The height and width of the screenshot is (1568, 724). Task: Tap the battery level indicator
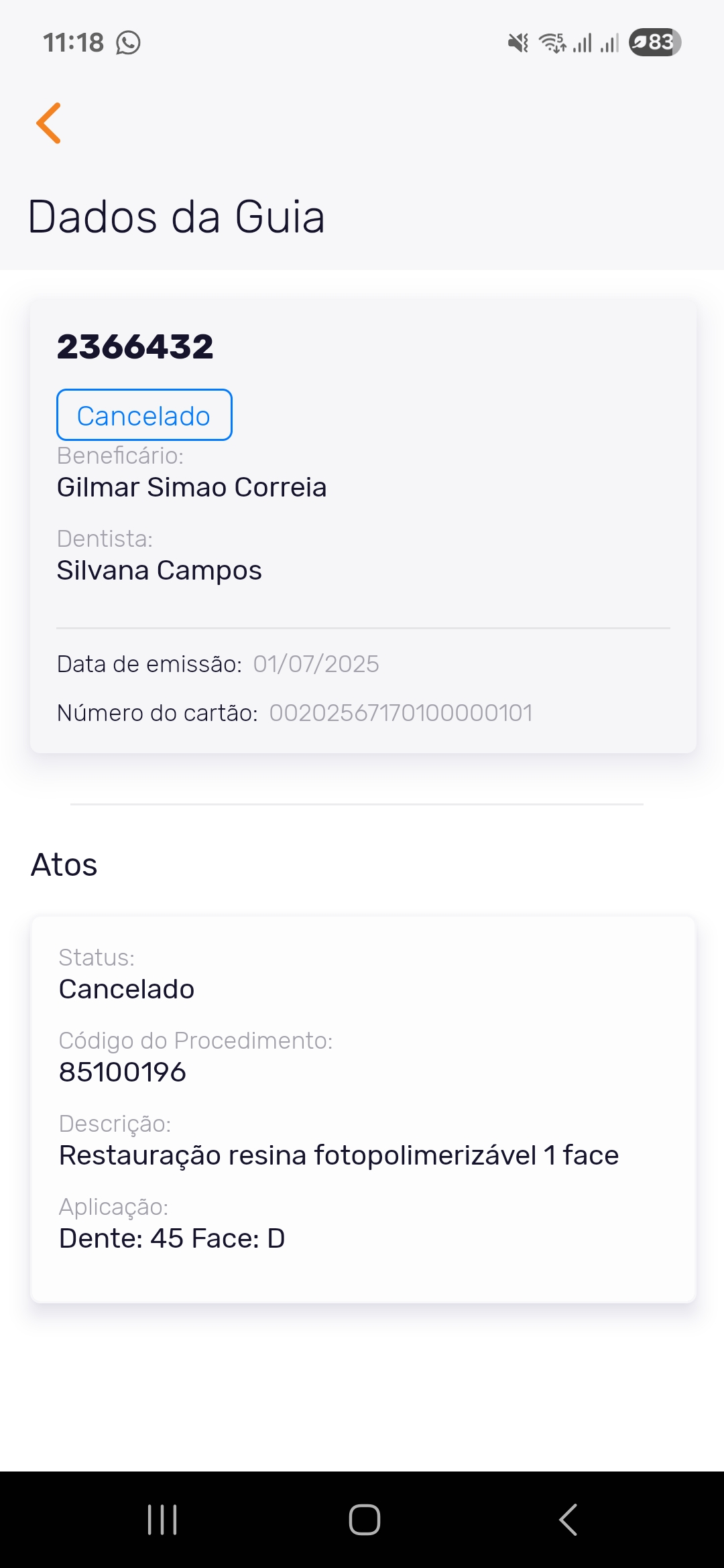click(655, 42)
